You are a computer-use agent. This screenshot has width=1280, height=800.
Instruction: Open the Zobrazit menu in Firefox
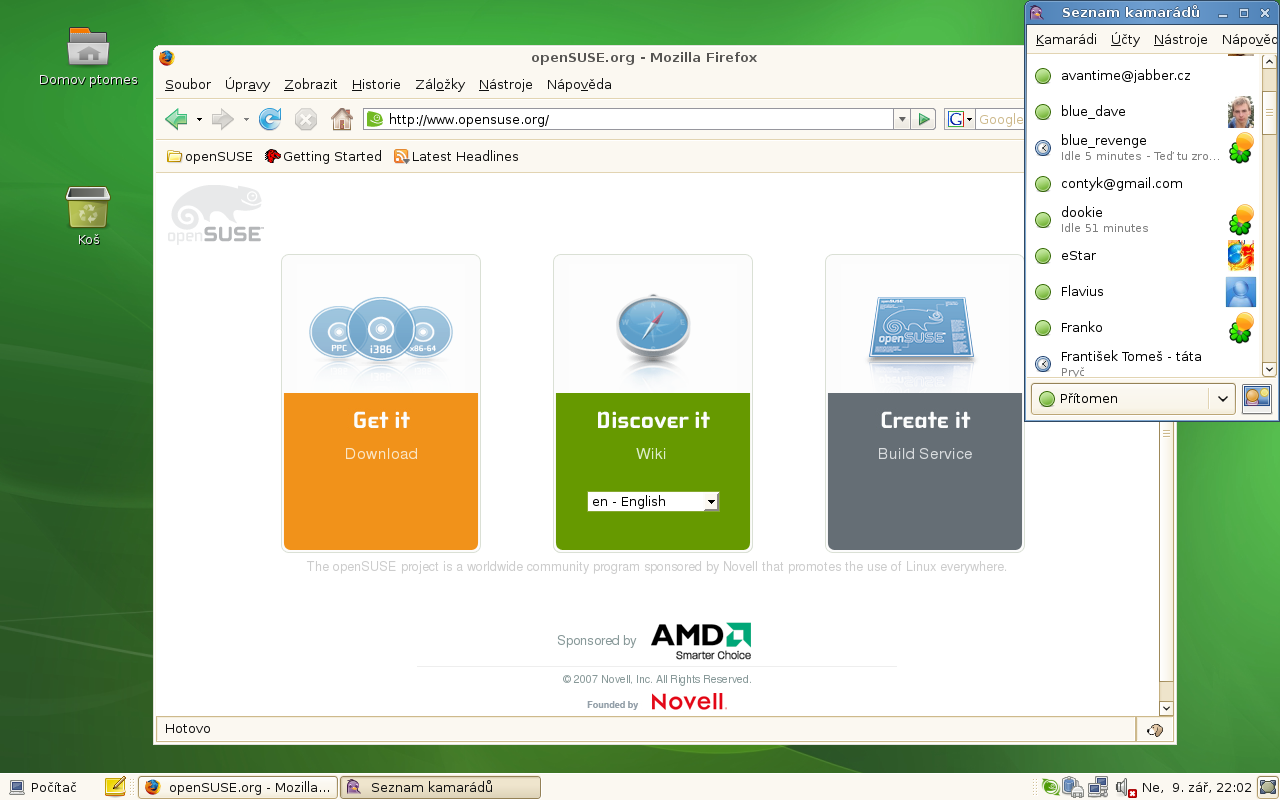click(311, 85)
